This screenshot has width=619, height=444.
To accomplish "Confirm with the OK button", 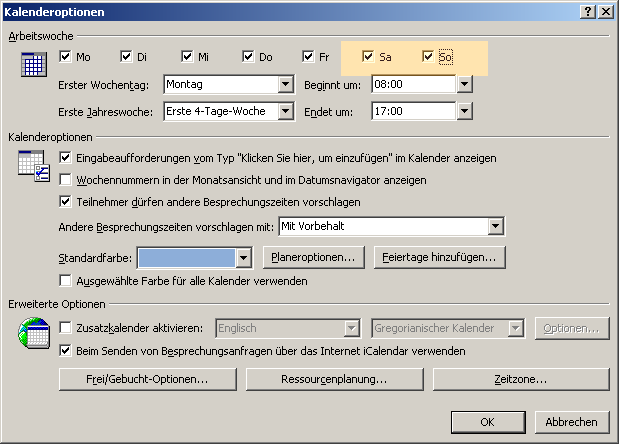I will (x=488, y=422).
